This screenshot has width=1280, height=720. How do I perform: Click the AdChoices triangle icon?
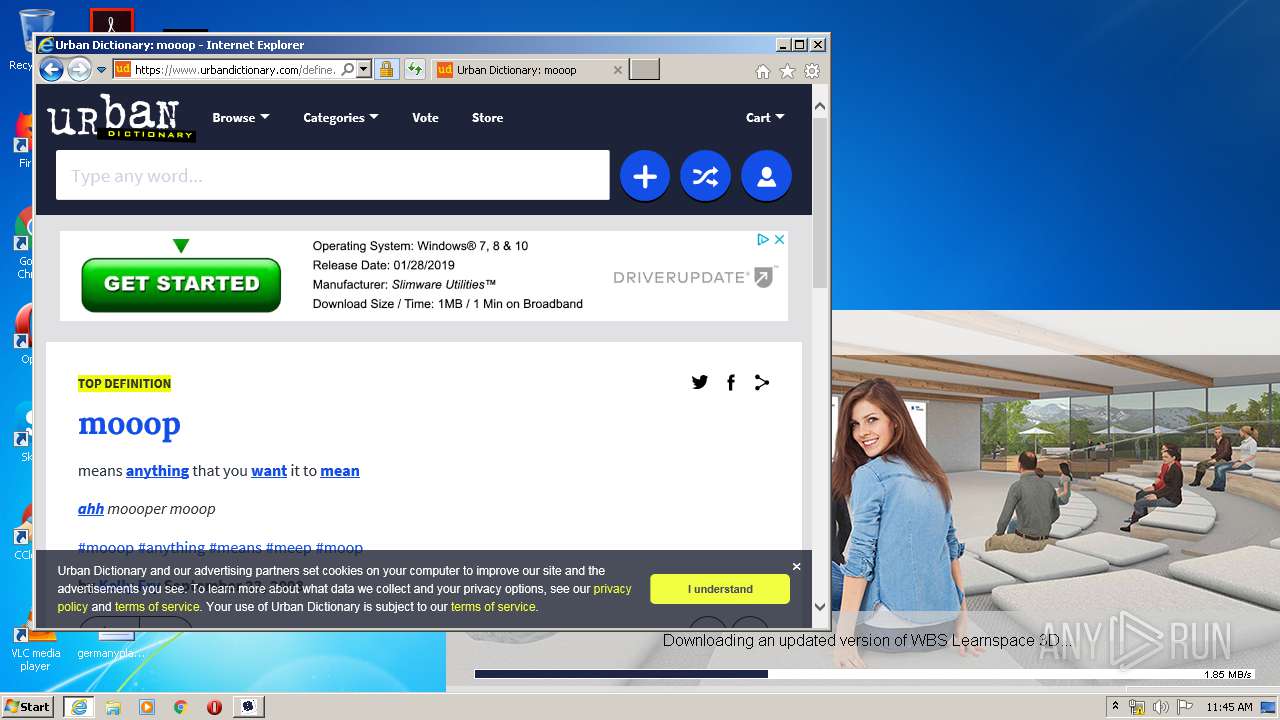pos(763,239)
